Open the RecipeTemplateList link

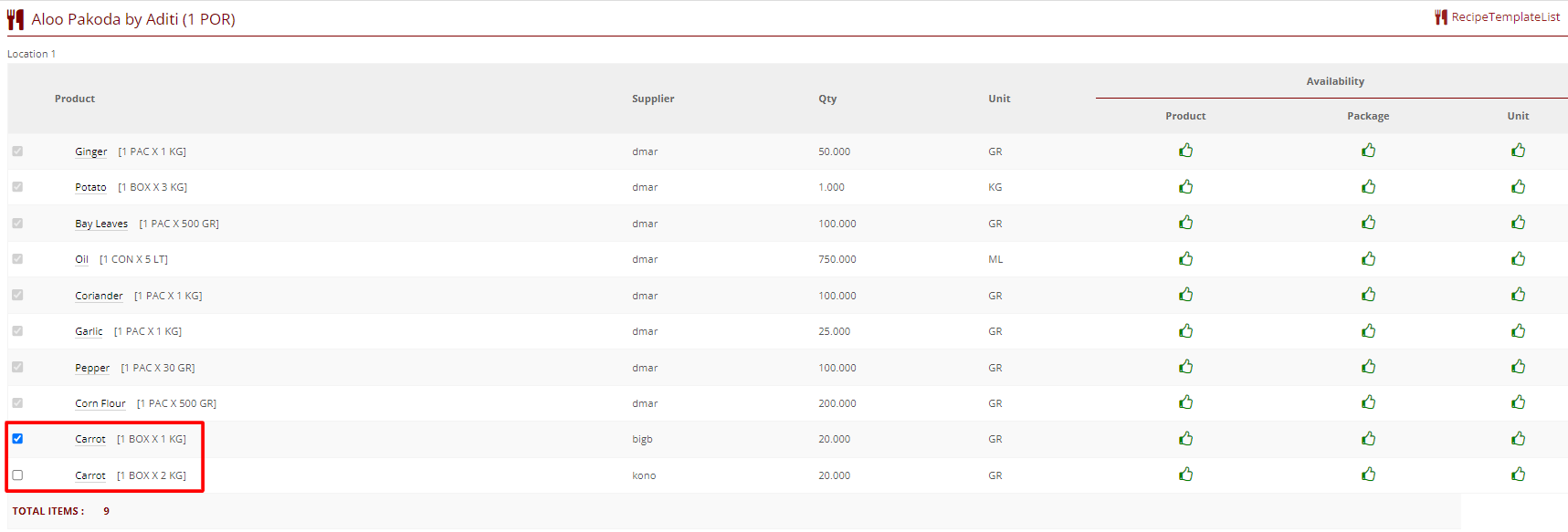point(1505,17)
